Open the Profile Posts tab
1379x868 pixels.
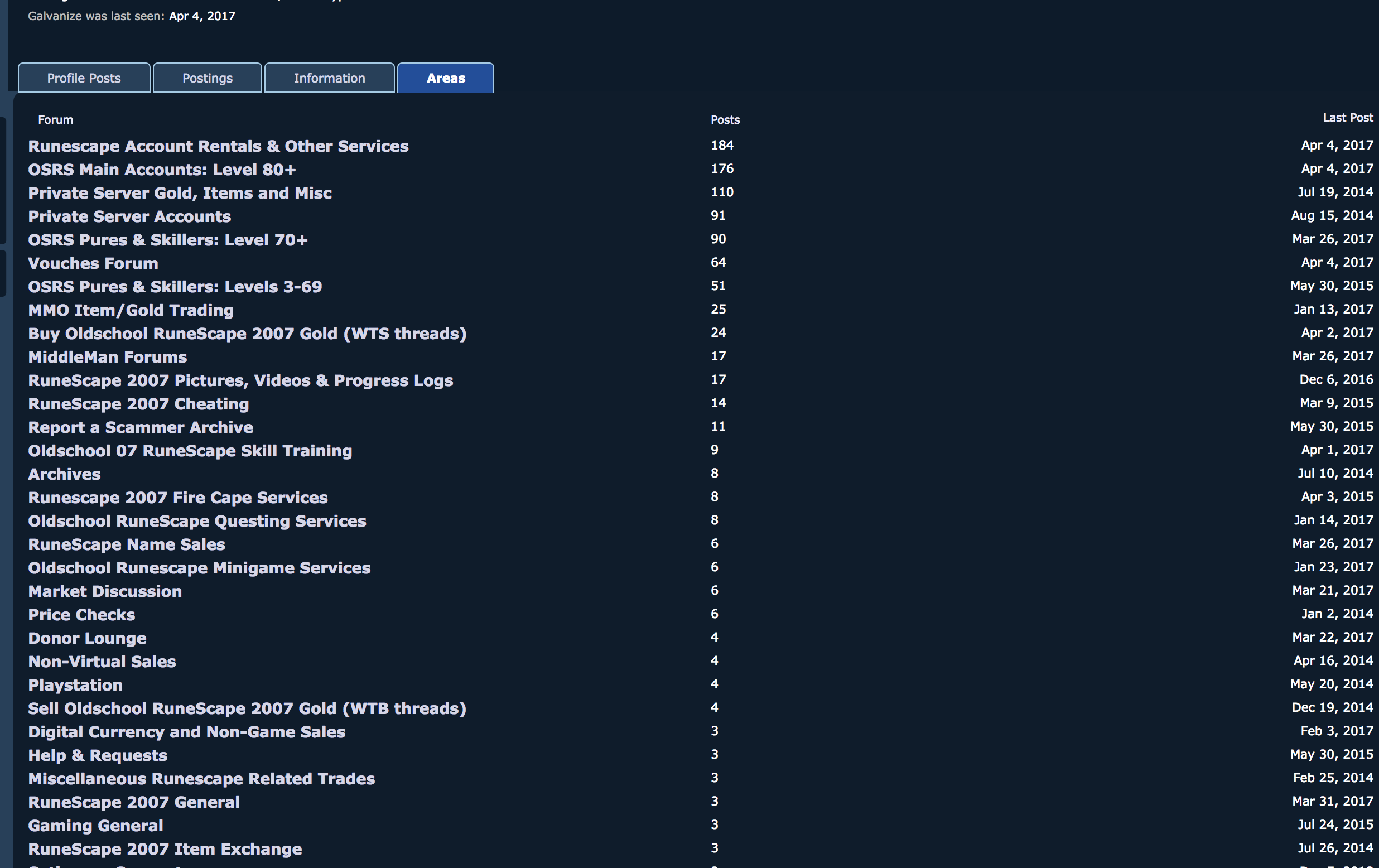click(84, 78)
